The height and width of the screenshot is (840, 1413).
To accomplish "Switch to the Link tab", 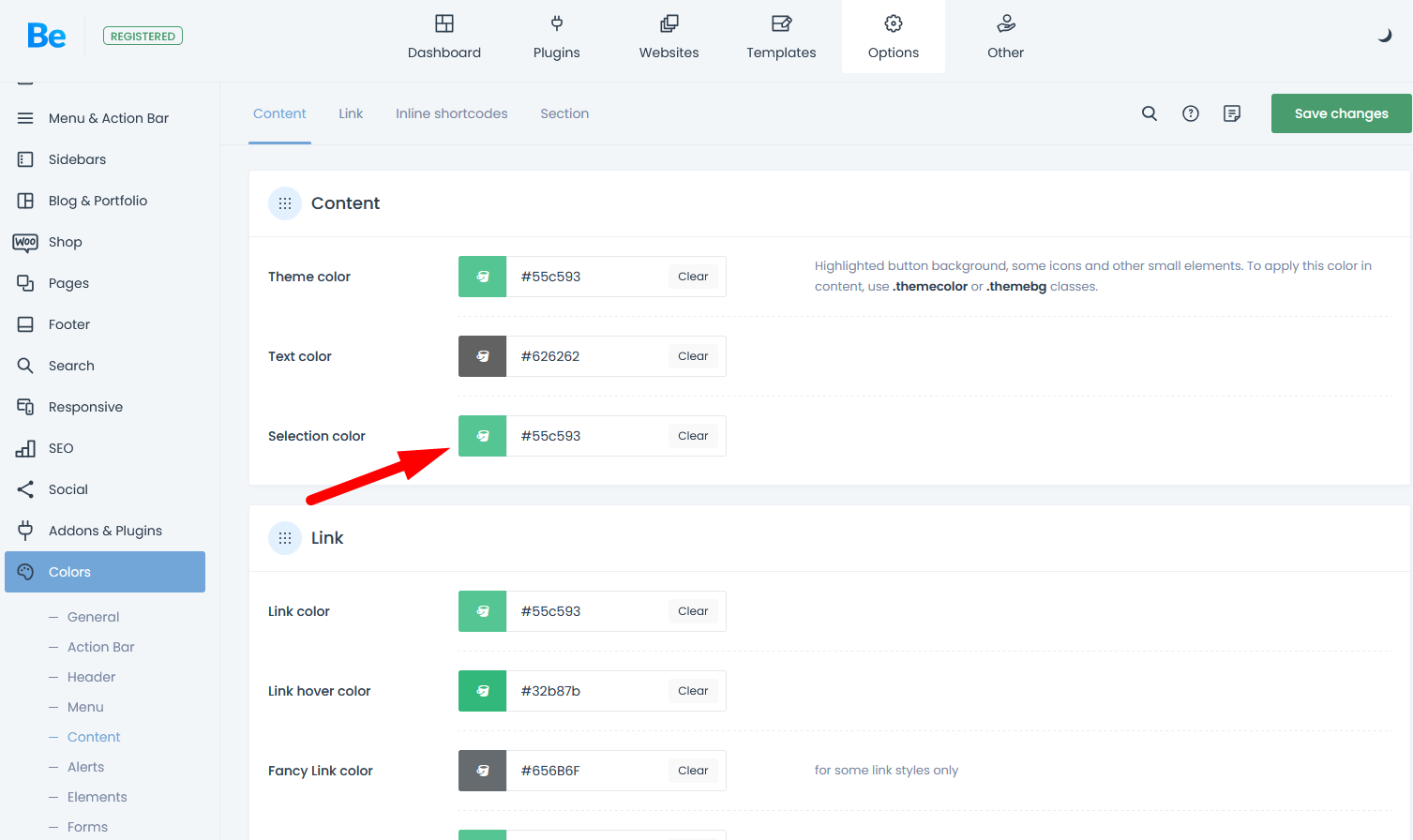I will (351, 113).
